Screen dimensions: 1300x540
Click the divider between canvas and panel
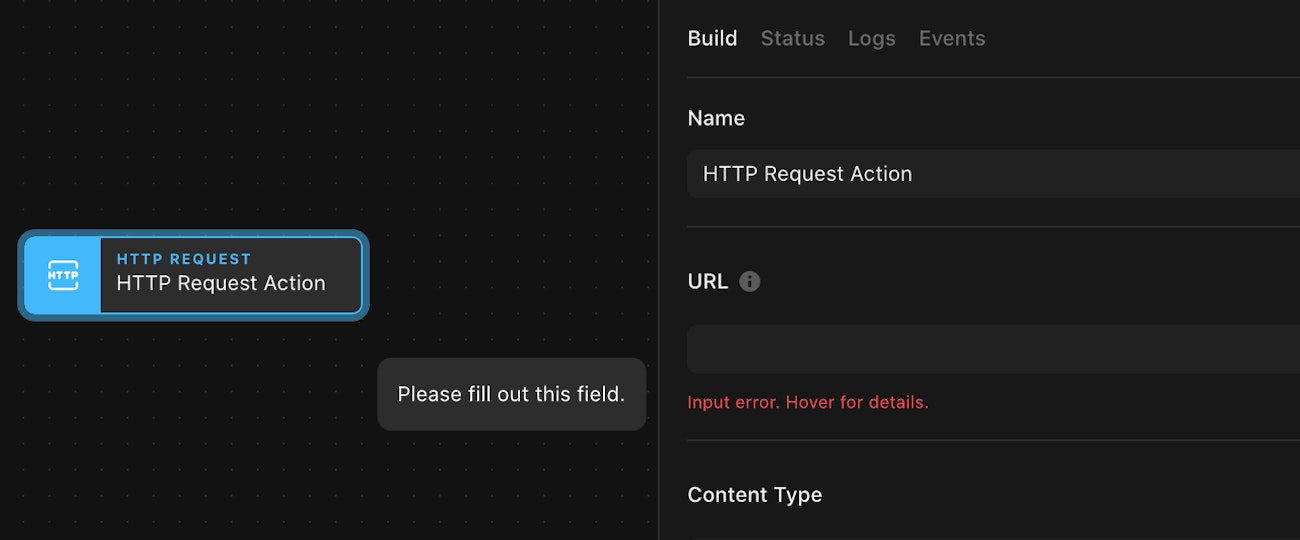coord(659,270)
